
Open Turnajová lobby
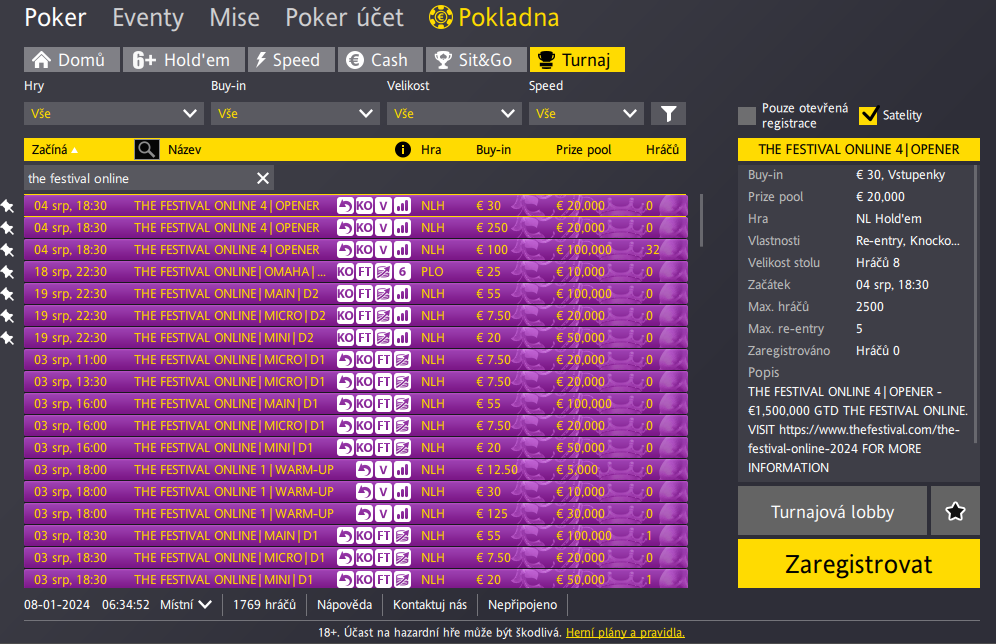coord(832,511)
